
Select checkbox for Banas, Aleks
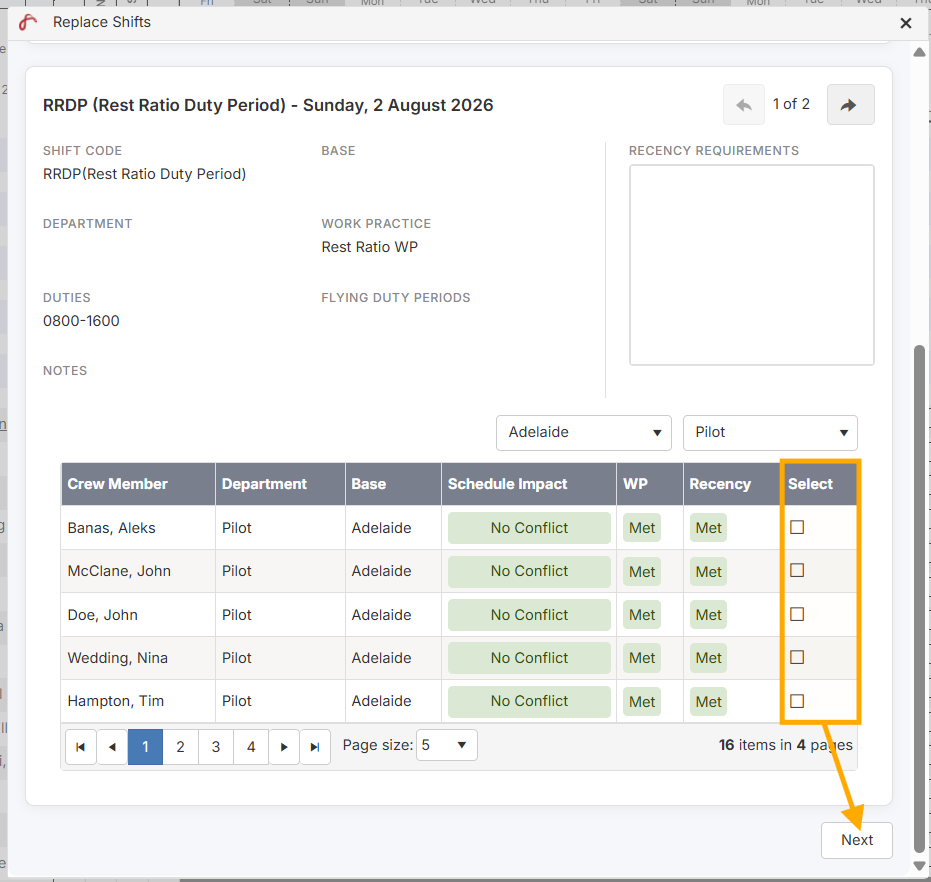tap(797, 527)
